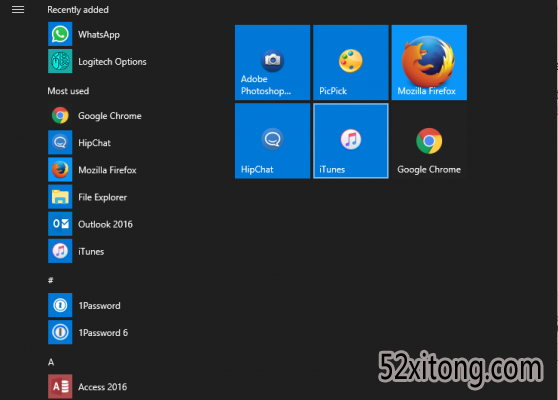
Task: Click the 'Access 2016' label text
Action: [102, 387]
